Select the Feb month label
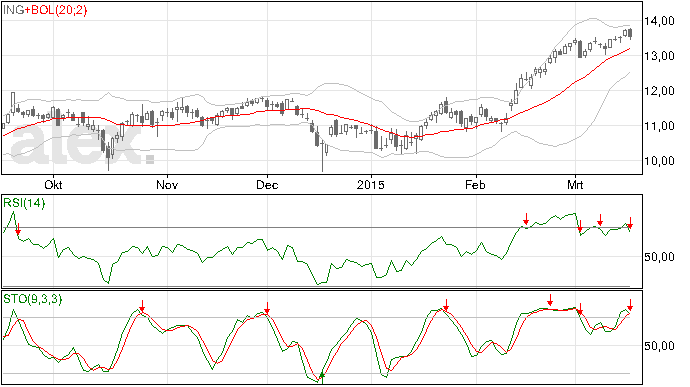The width and height of the screenshot is (690, 387). click(476, 184)
